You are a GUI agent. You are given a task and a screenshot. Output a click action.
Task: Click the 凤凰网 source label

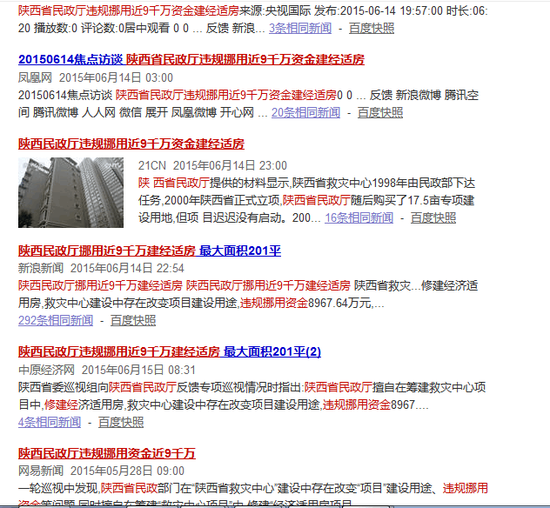35,78
